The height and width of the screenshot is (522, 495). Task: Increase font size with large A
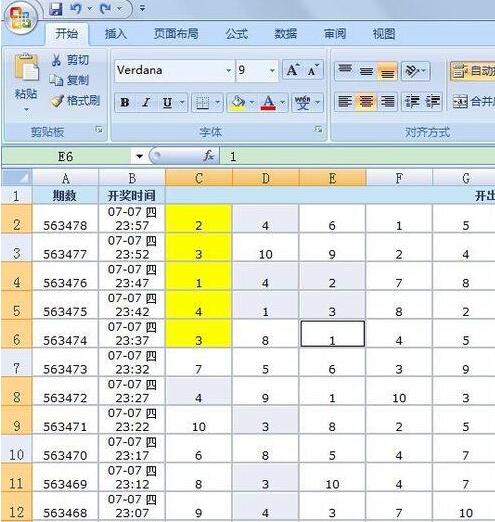tap(292, 70)
